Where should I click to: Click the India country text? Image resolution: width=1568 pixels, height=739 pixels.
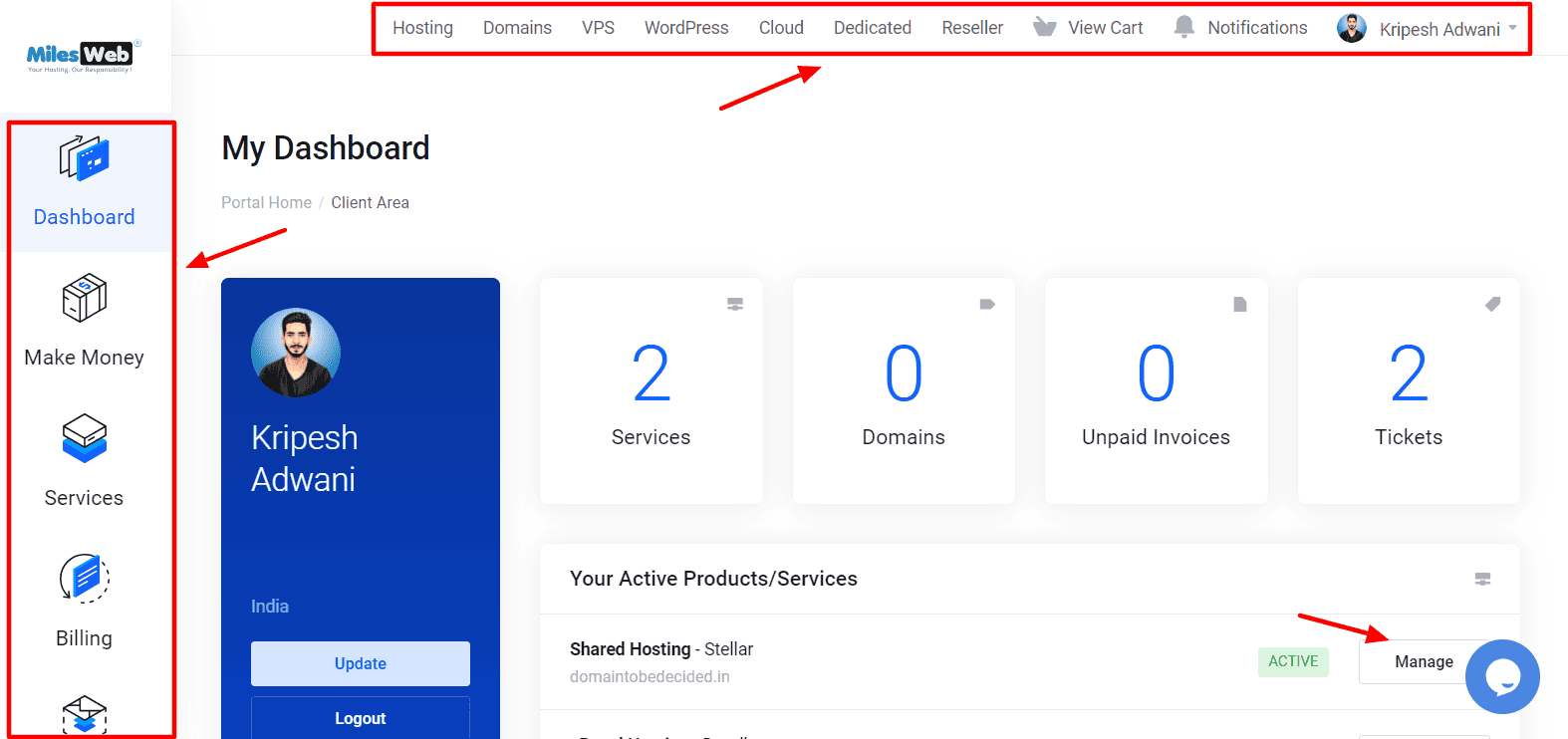(x=270, y=607)
